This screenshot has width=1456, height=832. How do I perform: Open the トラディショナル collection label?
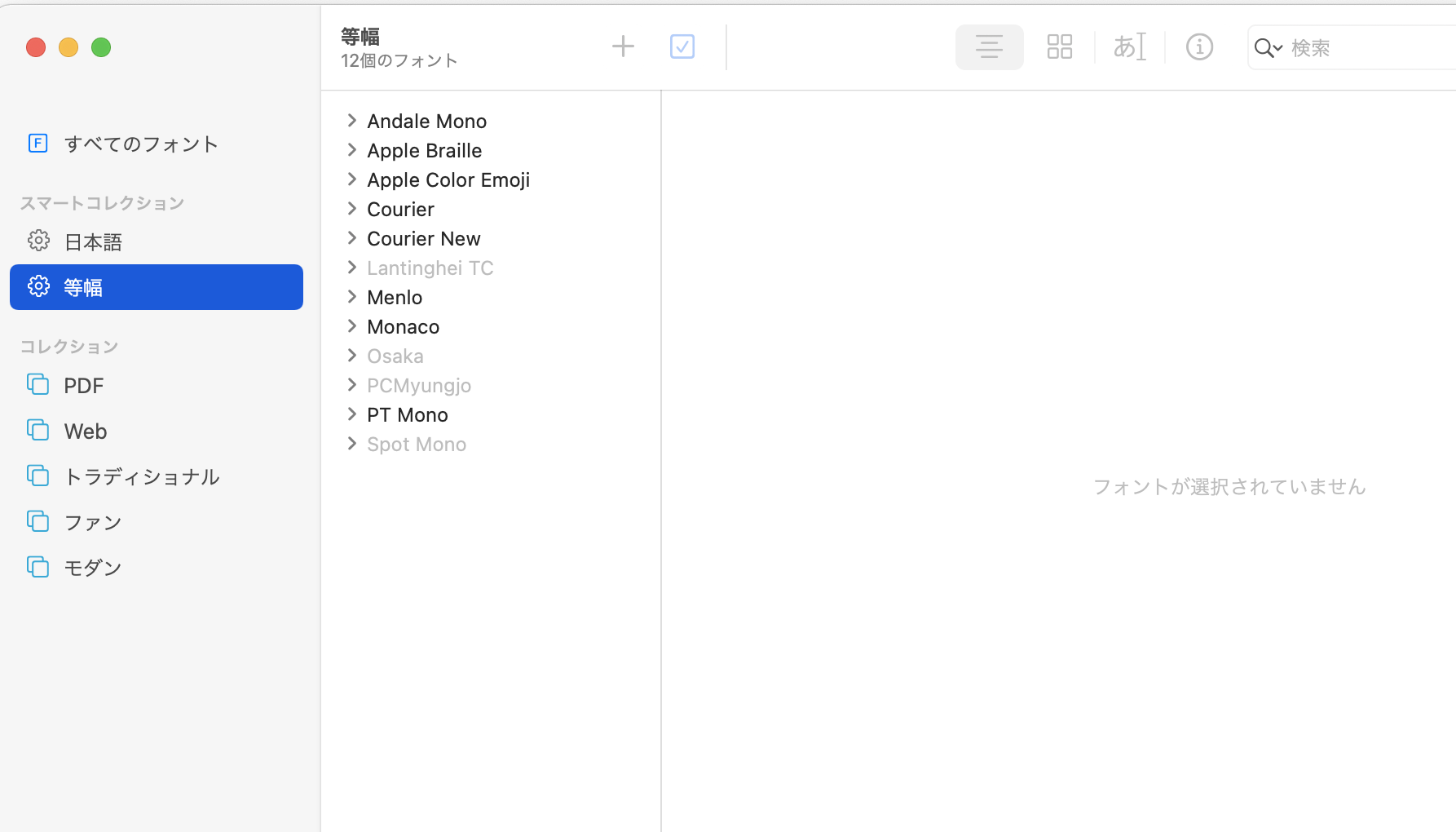(142, 477)
